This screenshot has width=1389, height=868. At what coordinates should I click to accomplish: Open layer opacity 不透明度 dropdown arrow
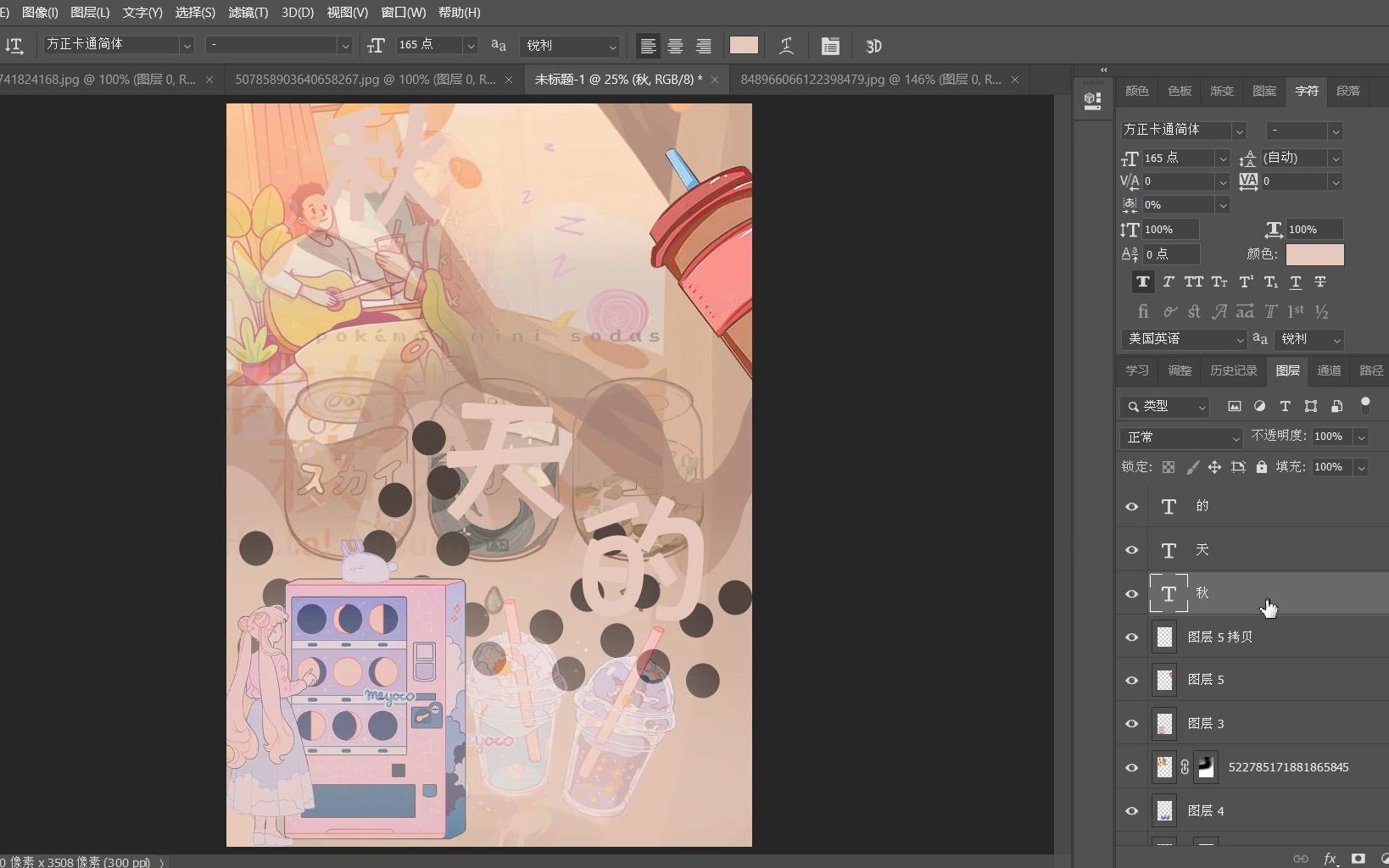[1361, 437]
